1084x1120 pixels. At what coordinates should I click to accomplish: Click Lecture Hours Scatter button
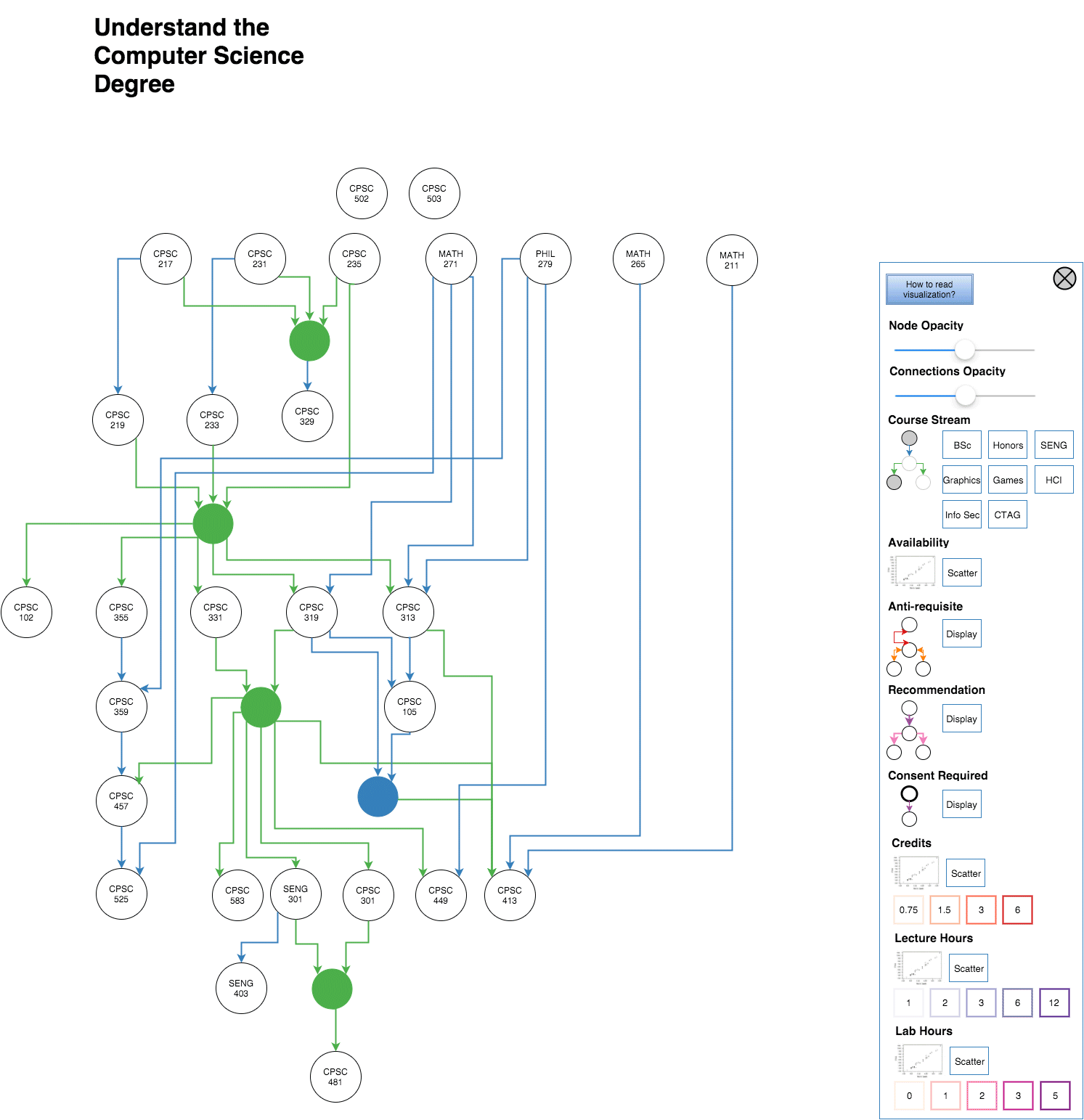969,968
